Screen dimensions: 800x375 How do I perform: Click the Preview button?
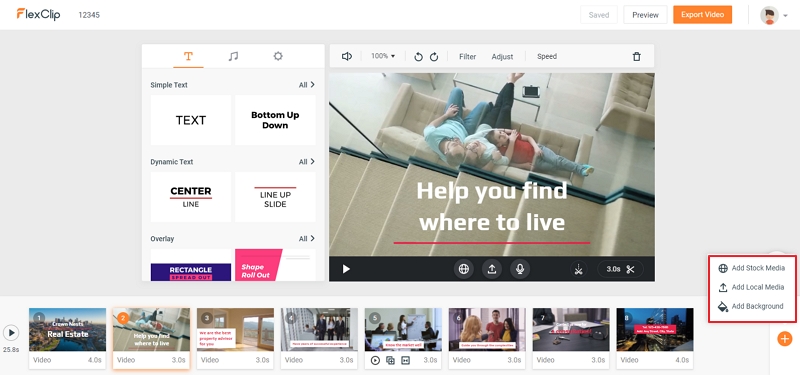(x=645, y=15)
